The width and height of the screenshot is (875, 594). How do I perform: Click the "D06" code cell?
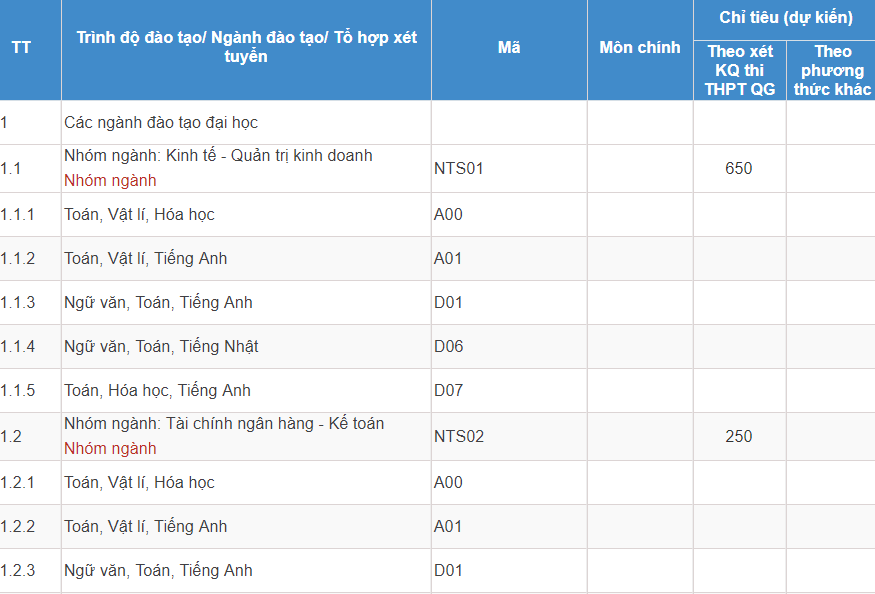449,346
